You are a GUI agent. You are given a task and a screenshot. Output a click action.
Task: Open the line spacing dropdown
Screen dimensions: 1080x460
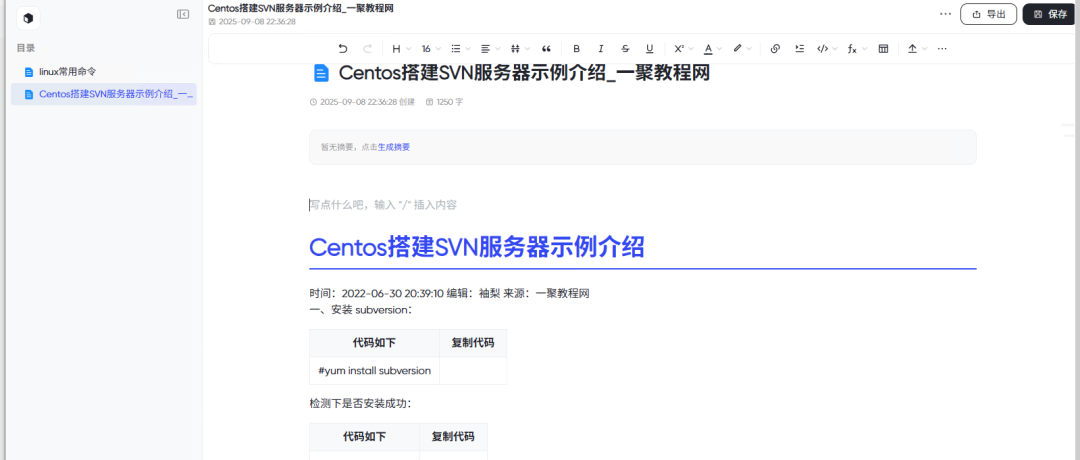pos(520,49)
